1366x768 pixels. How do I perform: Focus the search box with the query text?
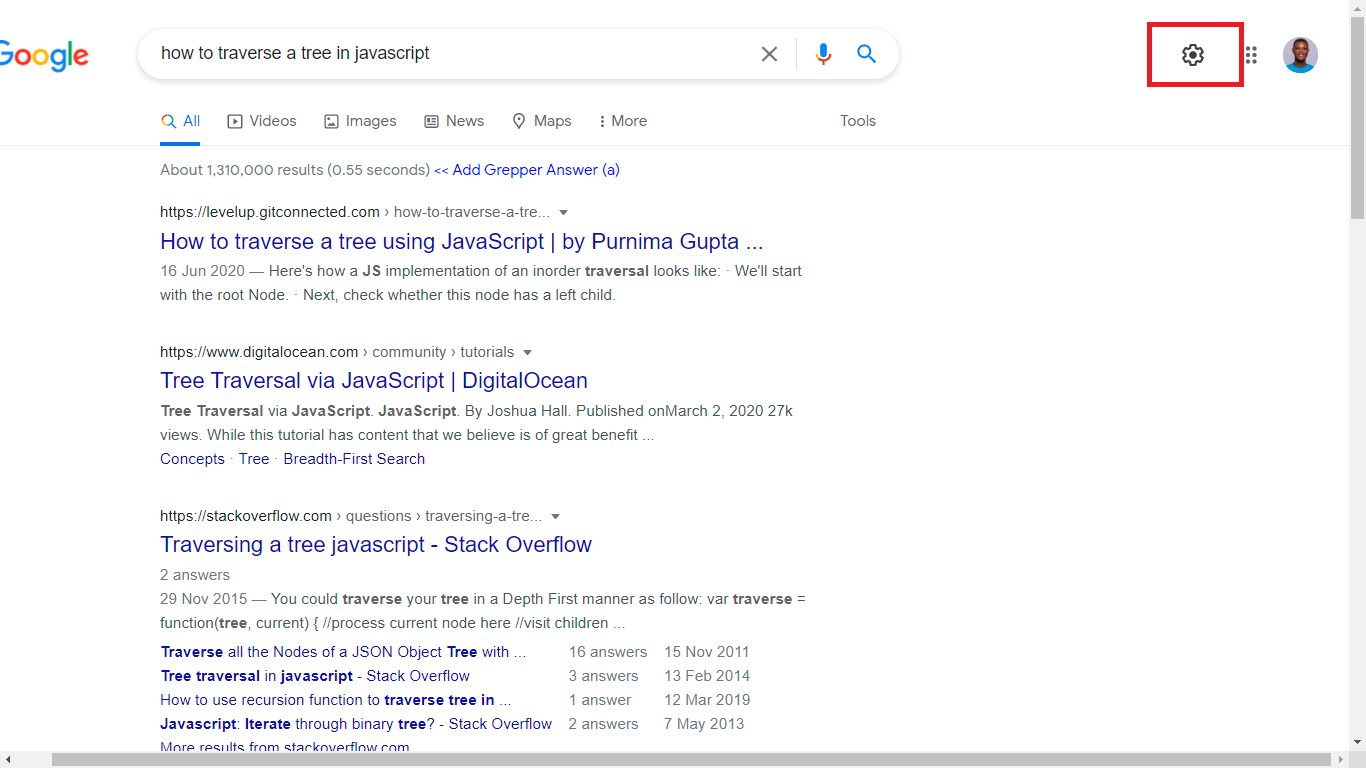450,54
